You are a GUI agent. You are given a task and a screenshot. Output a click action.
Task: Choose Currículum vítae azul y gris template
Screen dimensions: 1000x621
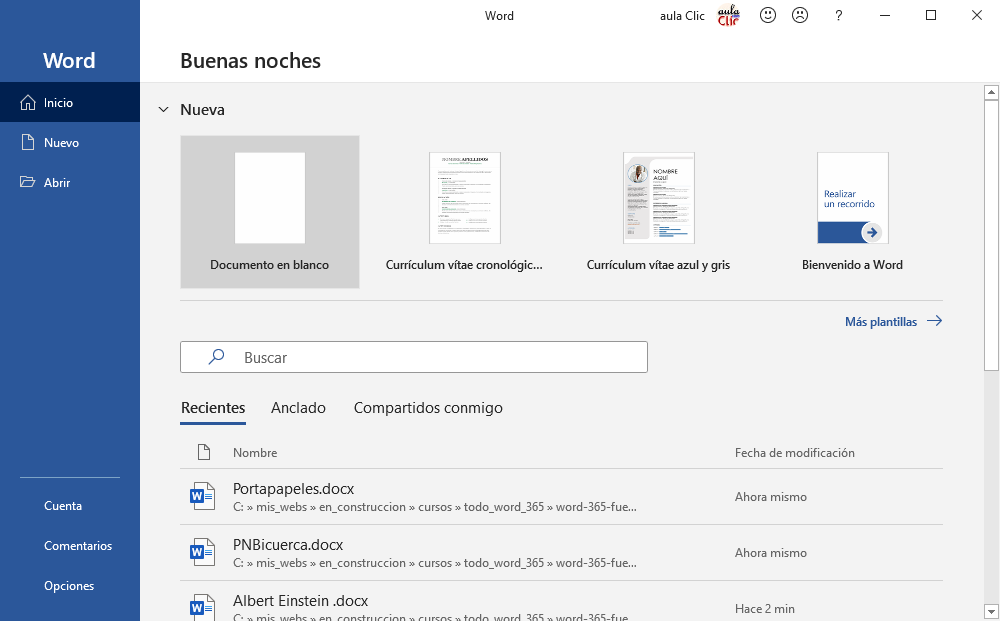pyautogui.click(x=658, y=212)
